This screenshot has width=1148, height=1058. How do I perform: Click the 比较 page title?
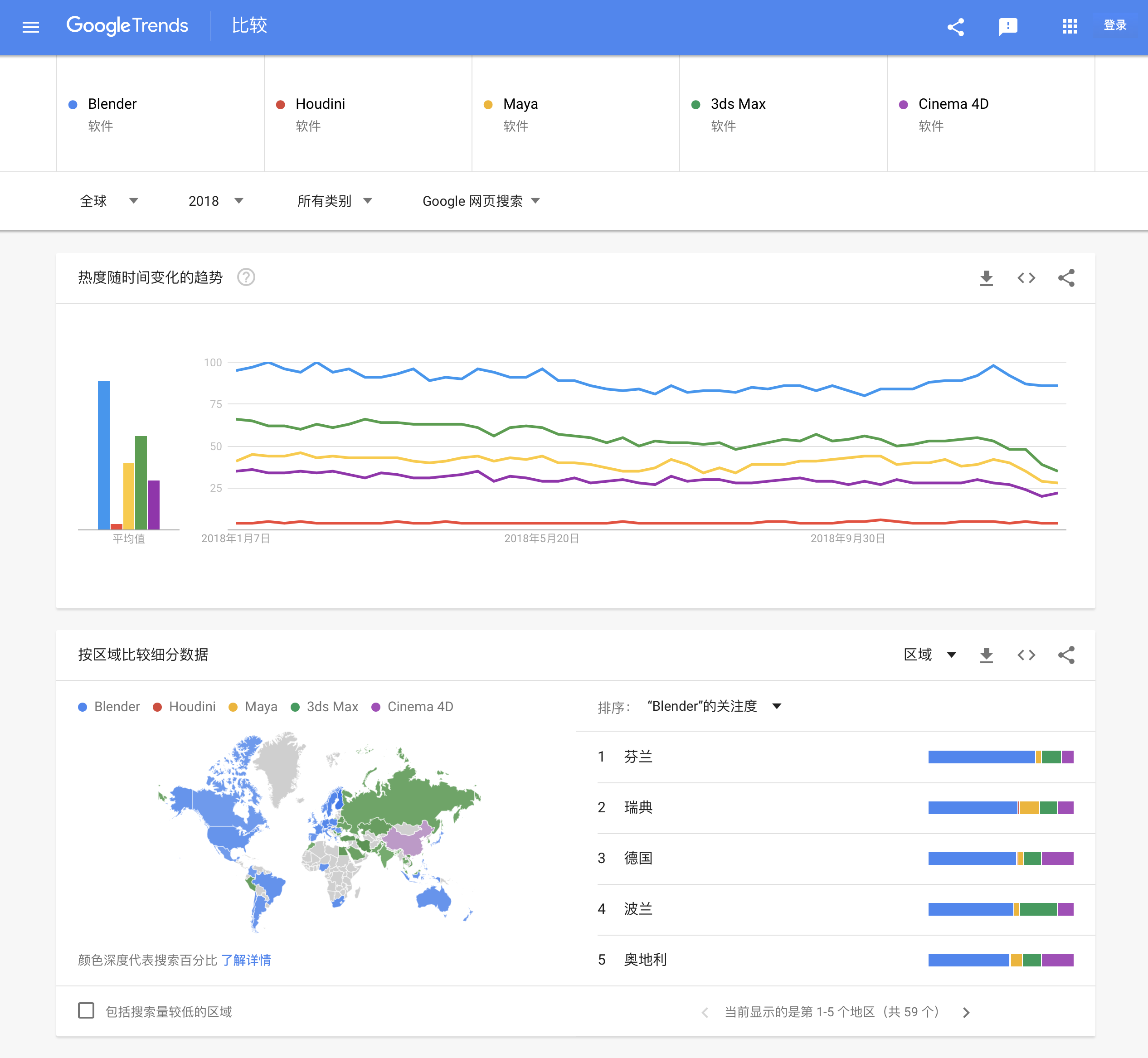250,25
